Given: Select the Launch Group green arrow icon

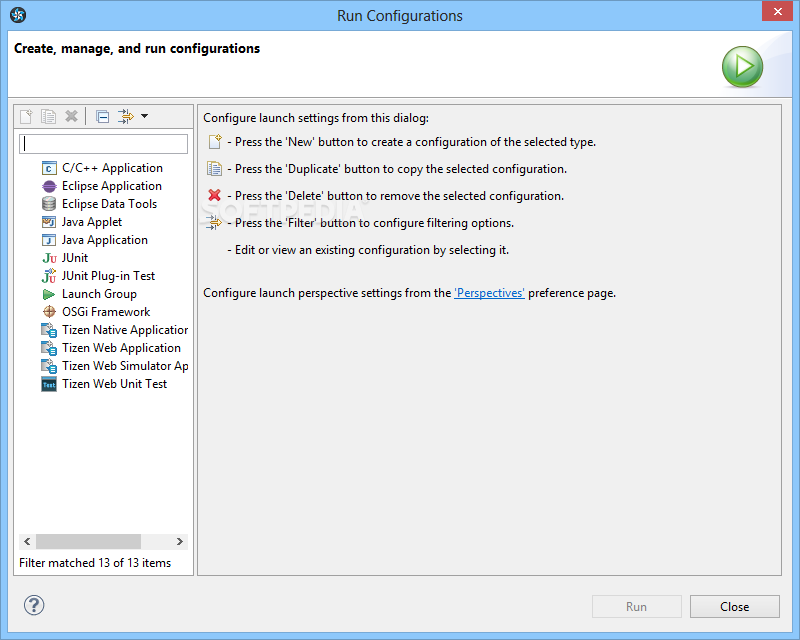Looking at the screenshot, I should pos(49,294).
